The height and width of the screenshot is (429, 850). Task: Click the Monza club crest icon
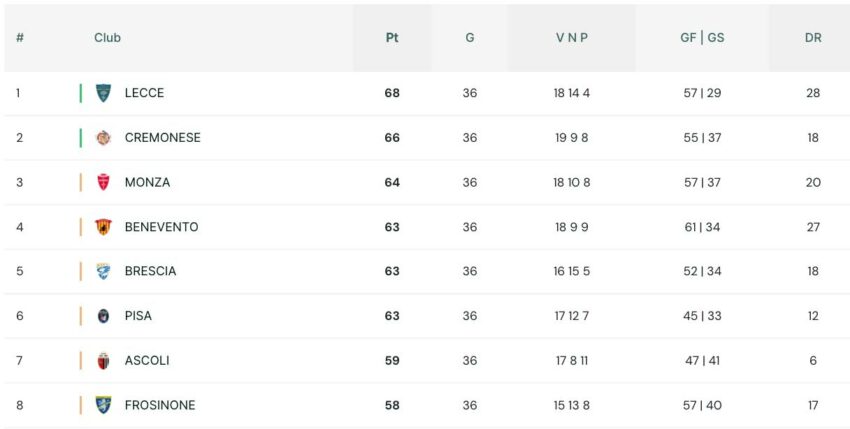103,182
